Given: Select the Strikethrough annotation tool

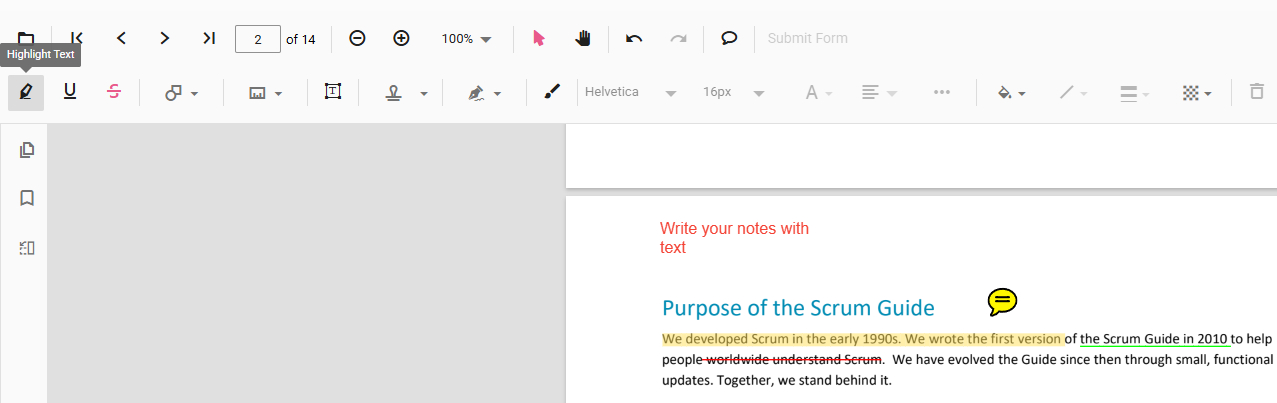Looking at the screenshot, I should [x=114, y=92].
